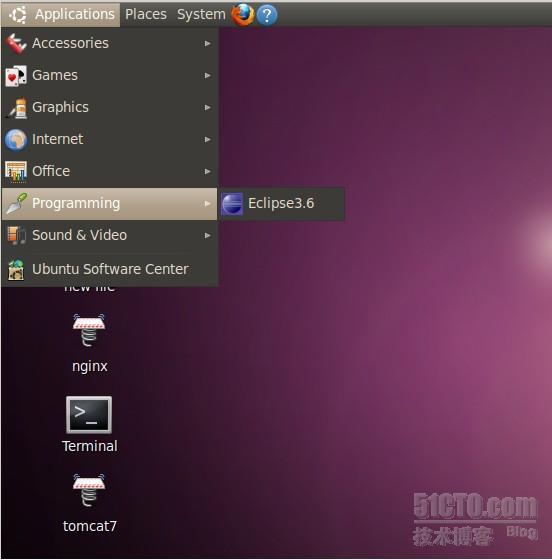Launch Firefox from the top panel
The width and height of the screenshot is (552, 560).
point(242,15)
